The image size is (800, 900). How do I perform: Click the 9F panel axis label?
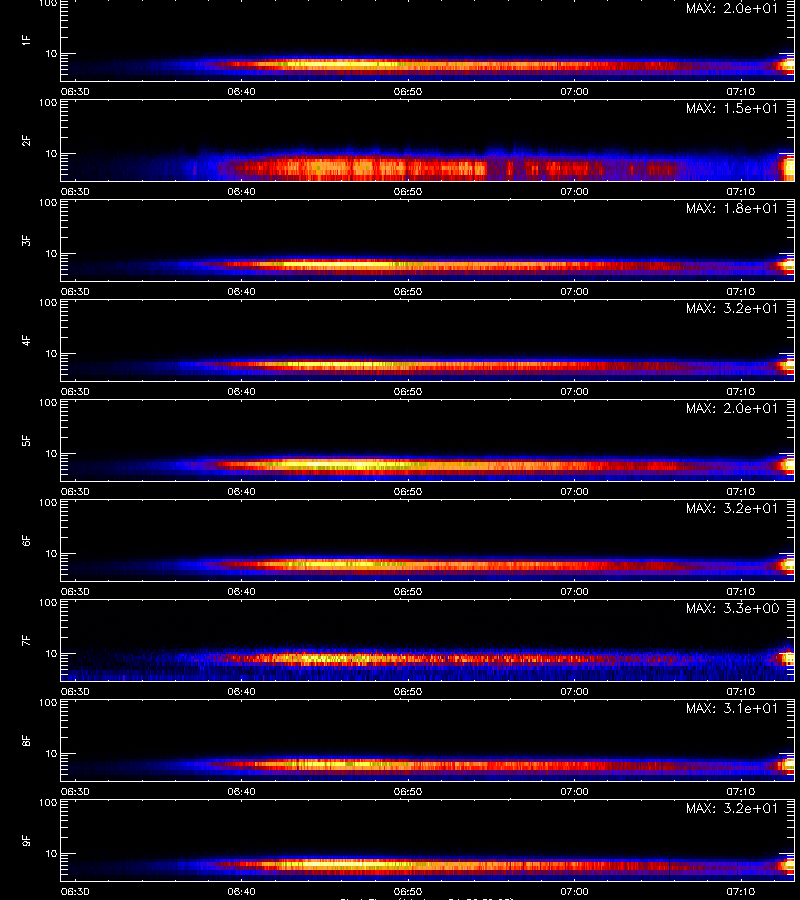point(26,840)
